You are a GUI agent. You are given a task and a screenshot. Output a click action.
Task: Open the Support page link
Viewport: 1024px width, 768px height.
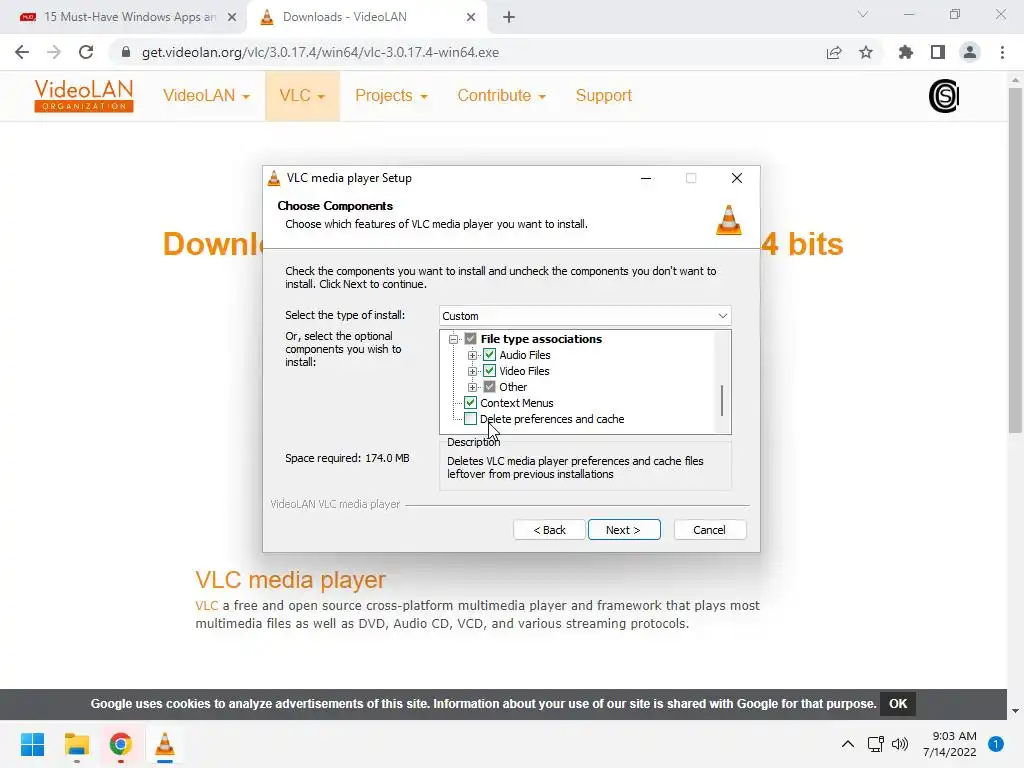(x=603, y=96)
